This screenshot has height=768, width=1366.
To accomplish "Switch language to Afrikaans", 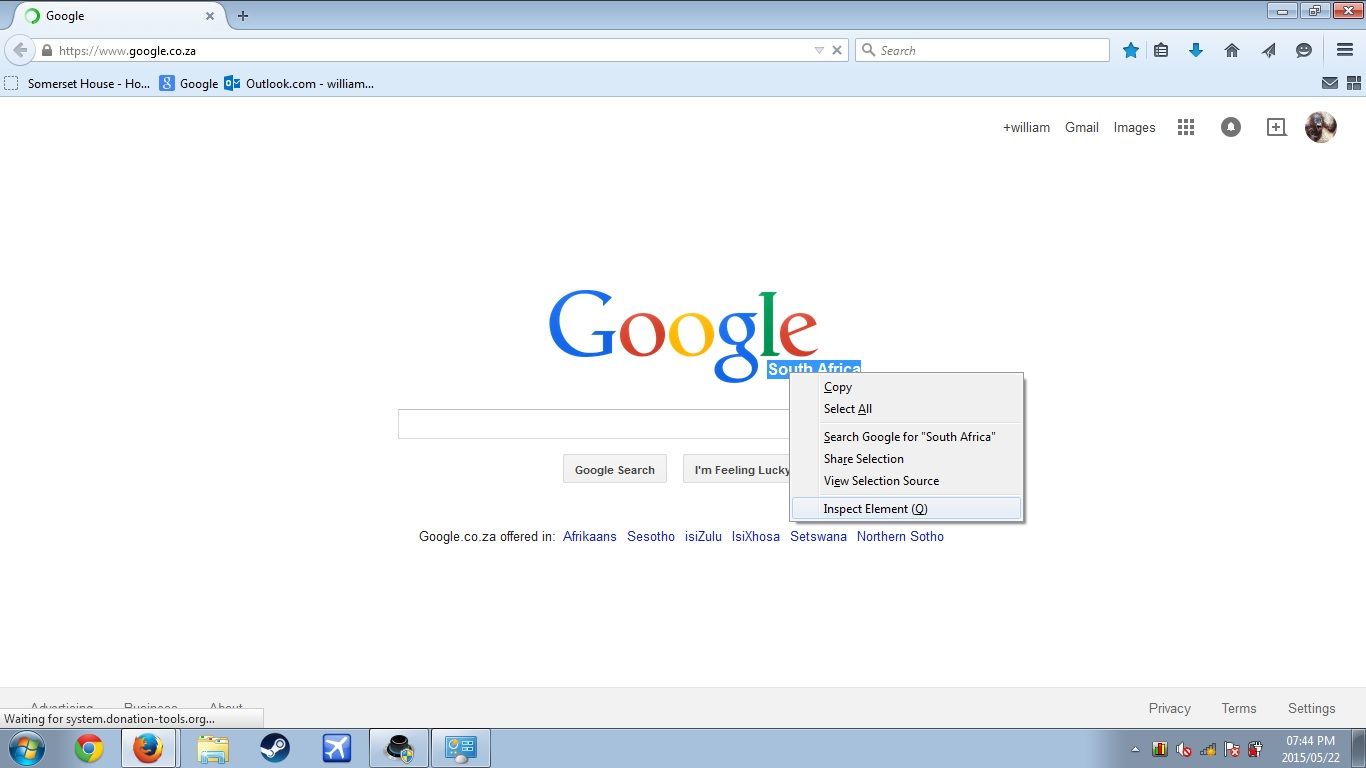I will tap(590, 537).
